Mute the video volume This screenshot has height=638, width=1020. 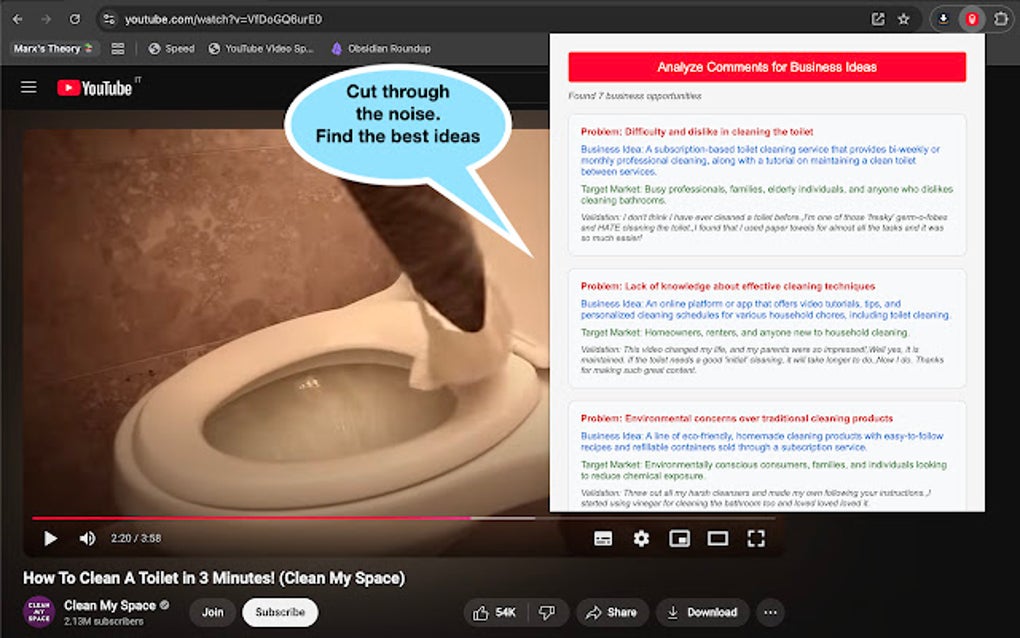(86, 538)
